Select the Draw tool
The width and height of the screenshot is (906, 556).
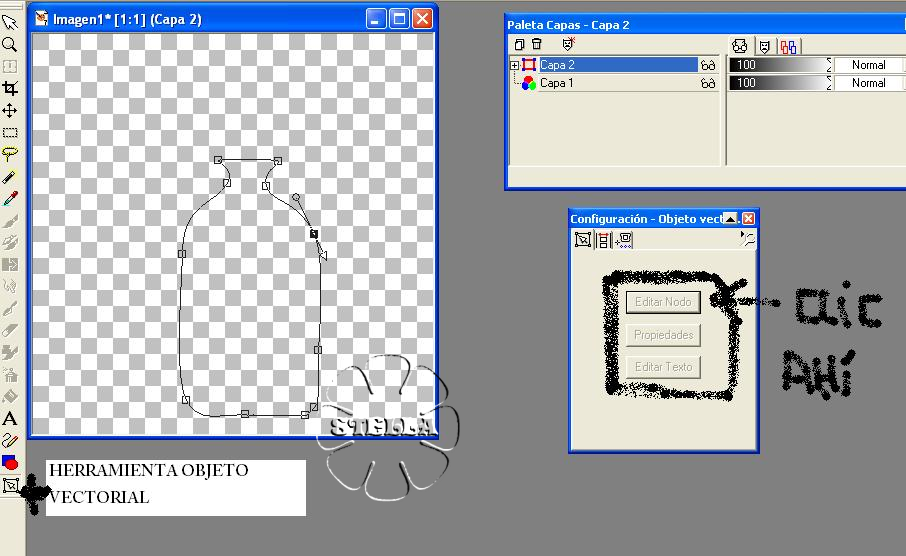click(x=10, y=440)
